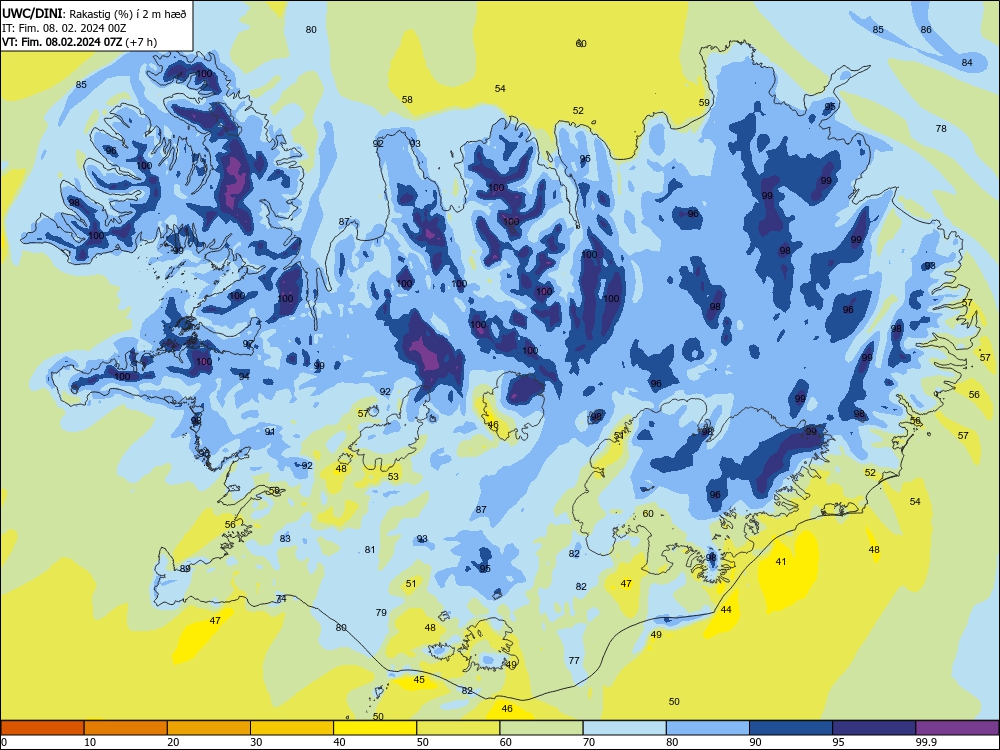Click the dark orange 0–10 legend swatch

[42, 728]
